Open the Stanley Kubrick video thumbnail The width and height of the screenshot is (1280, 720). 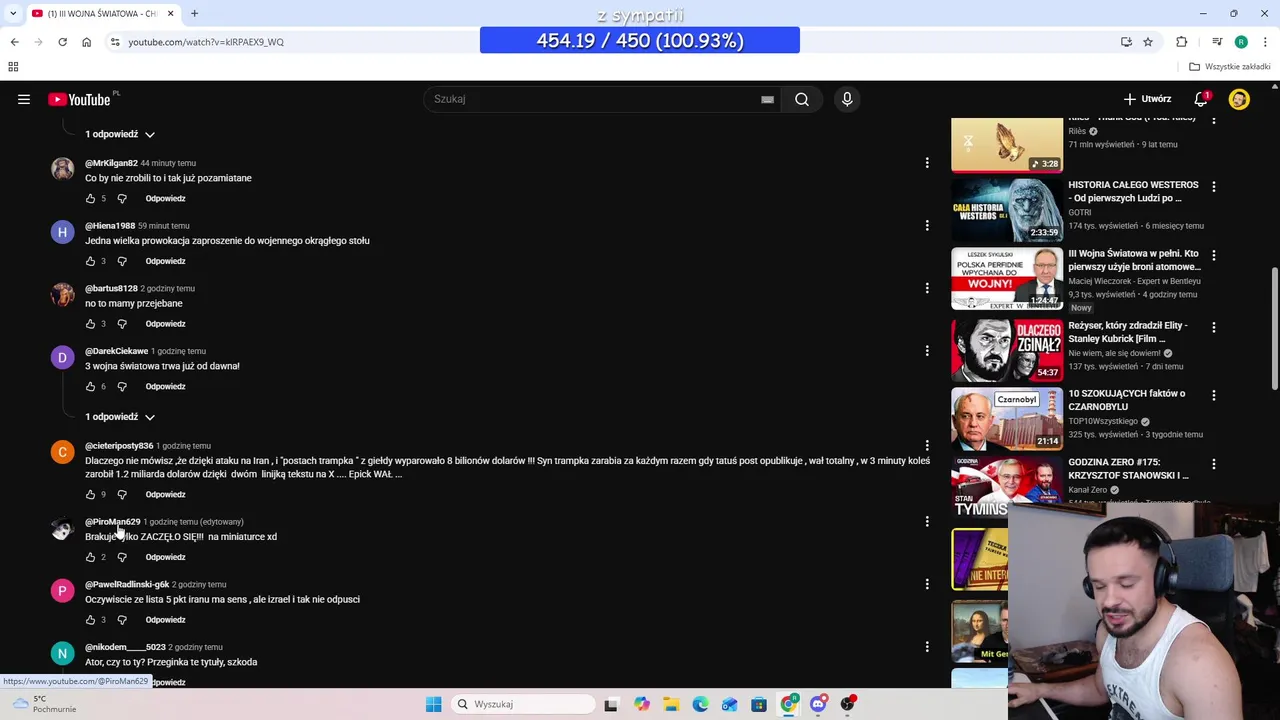1007,350
